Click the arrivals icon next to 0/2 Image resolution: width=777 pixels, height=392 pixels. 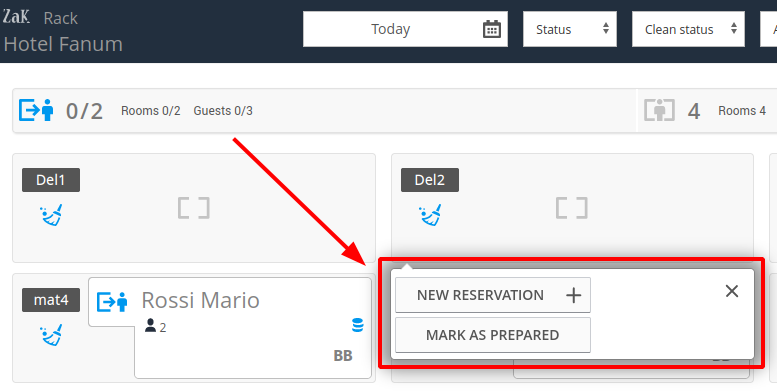36,110
